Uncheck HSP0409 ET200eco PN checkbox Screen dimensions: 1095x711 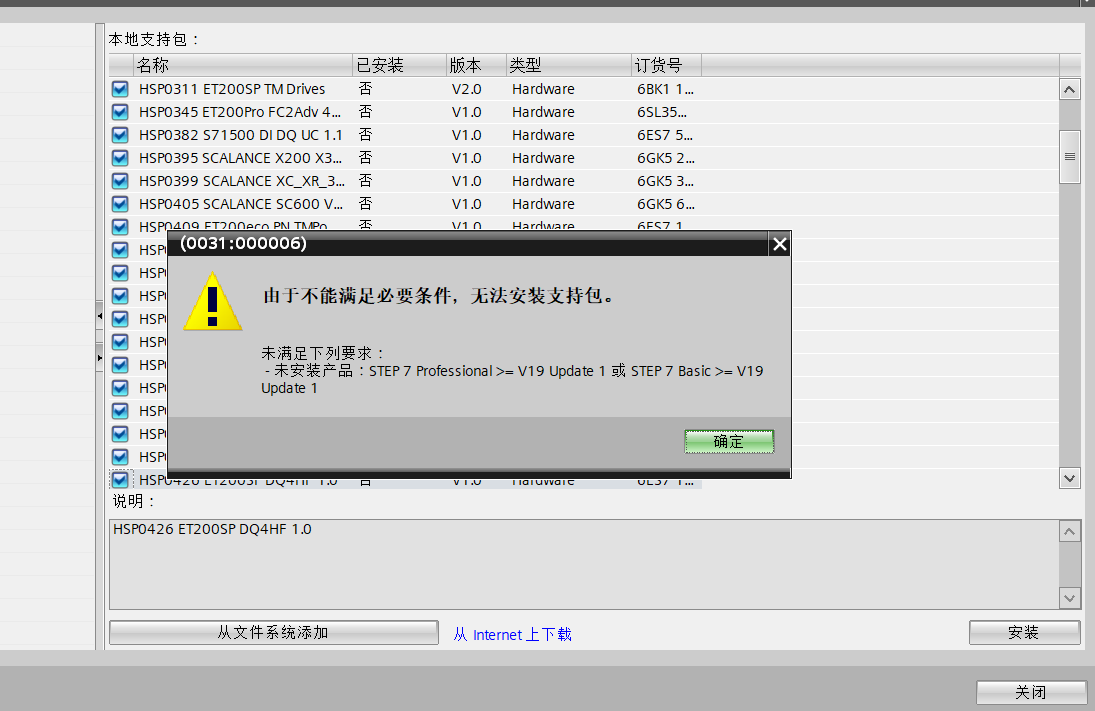click(120, 227)
